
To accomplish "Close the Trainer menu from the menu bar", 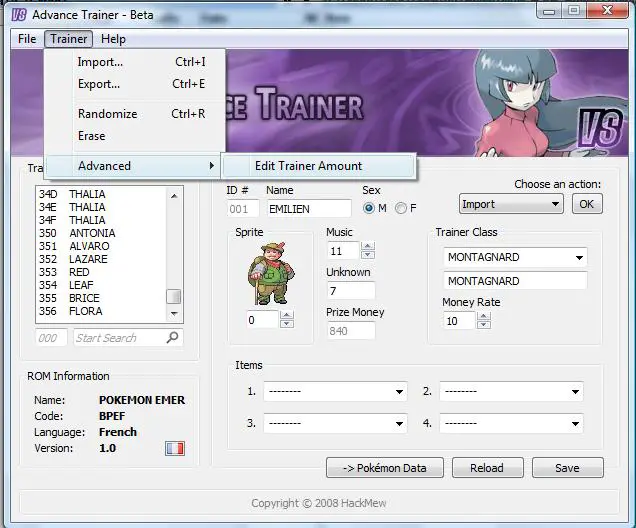I will (69, 39).
